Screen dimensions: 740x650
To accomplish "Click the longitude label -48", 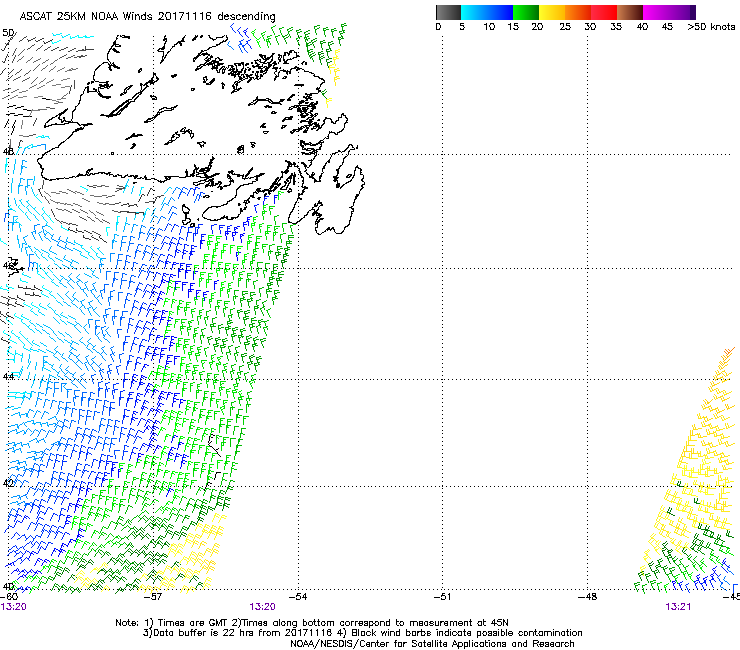I will click(588, 596).
